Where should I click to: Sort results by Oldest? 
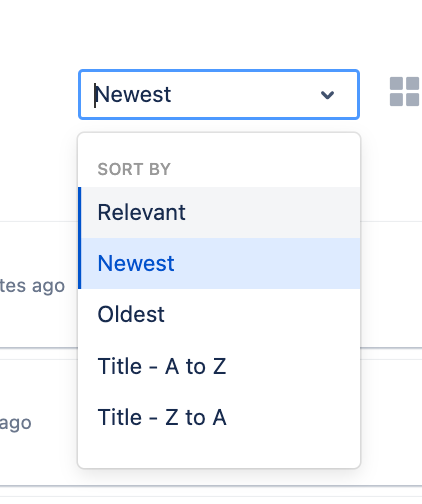click(219, 314)
